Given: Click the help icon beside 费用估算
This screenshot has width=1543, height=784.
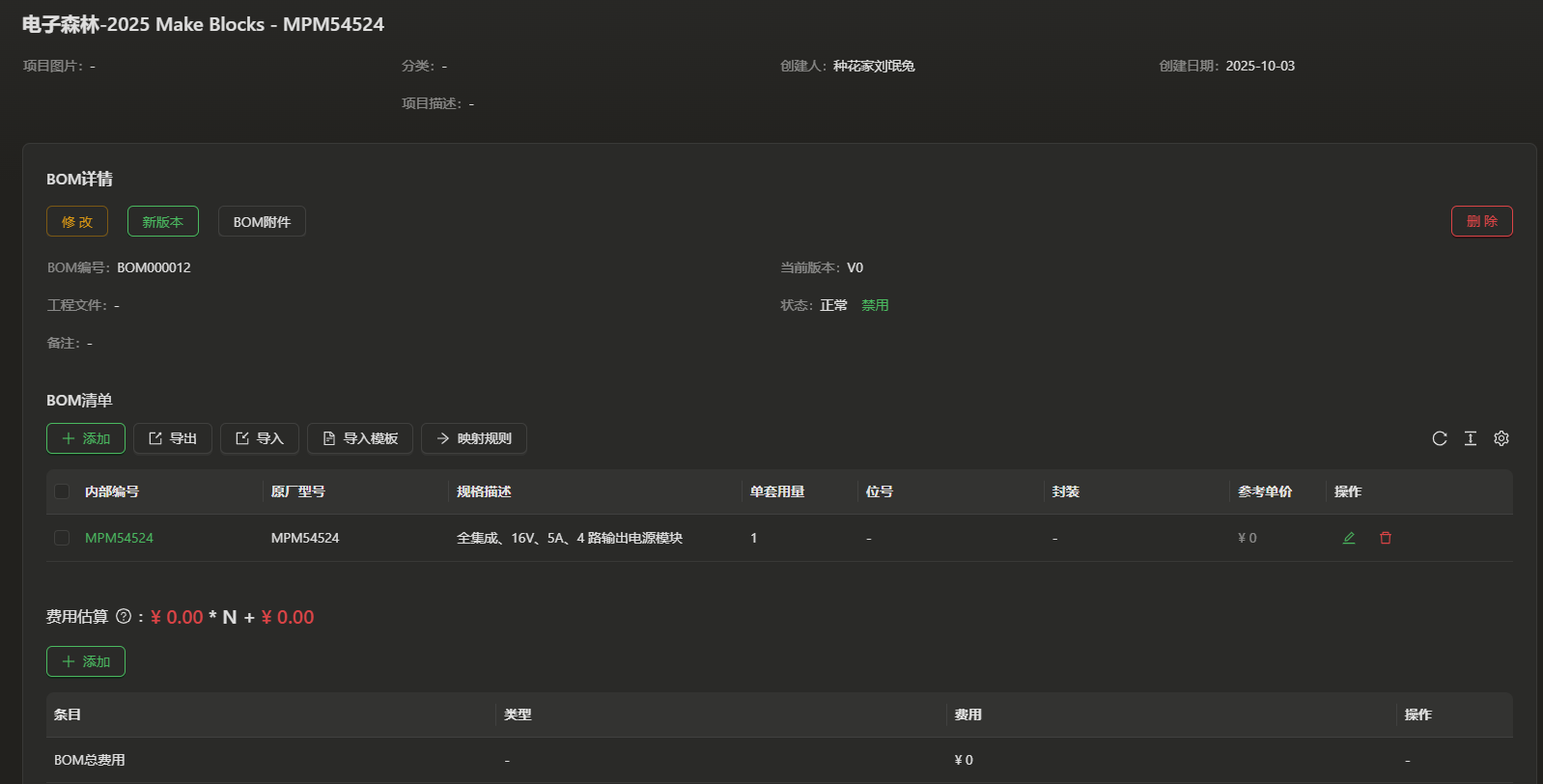Looking at the screenshot, I should pyautogui.click(x=124, y=616).
